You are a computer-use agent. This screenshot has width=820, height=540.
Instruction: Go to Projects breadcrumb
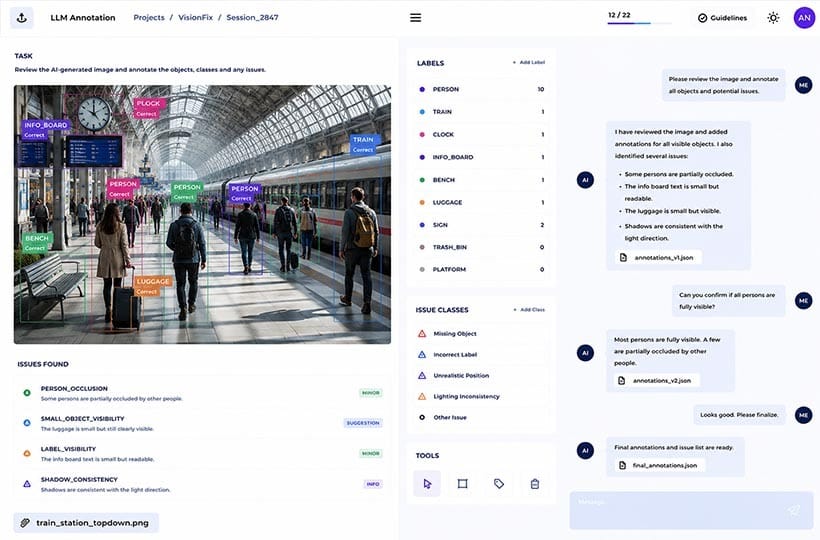point(149,18)
